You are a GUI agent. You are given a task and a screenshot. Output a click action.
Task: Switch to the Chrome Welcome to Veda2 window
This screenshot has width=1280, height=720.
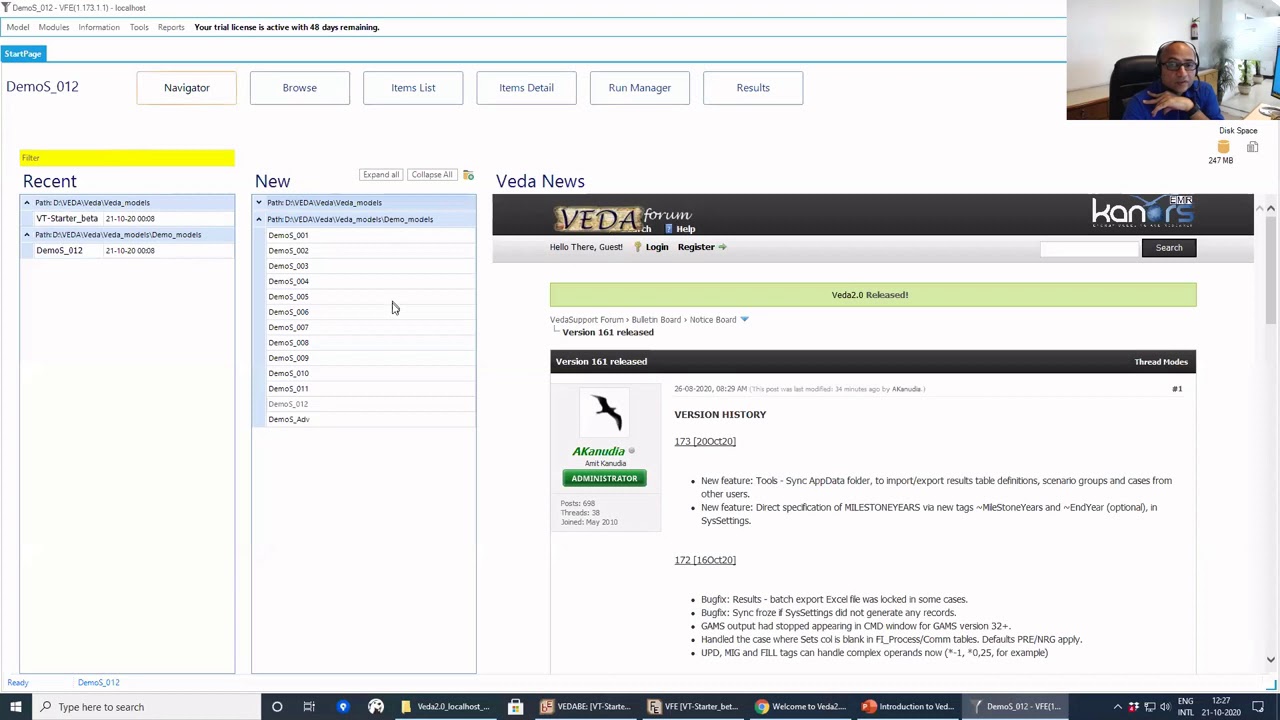pyautogui.click(x=801, y=707)
